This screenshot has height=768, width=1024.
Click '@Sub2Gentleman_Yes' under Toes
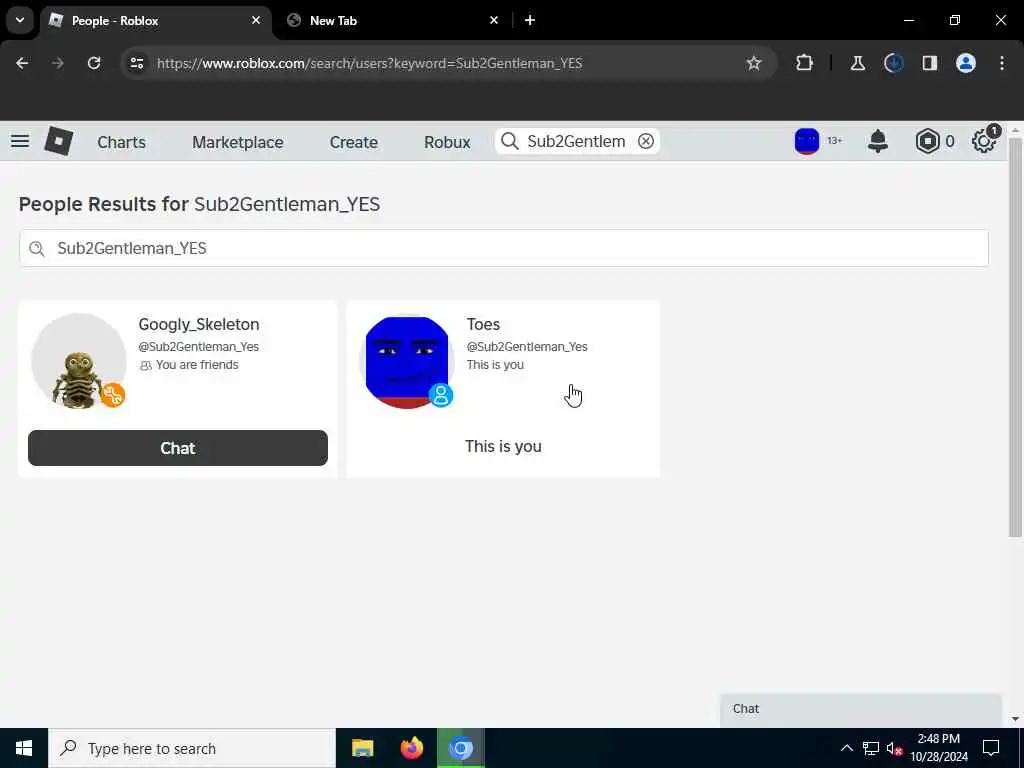pos(527,347)
